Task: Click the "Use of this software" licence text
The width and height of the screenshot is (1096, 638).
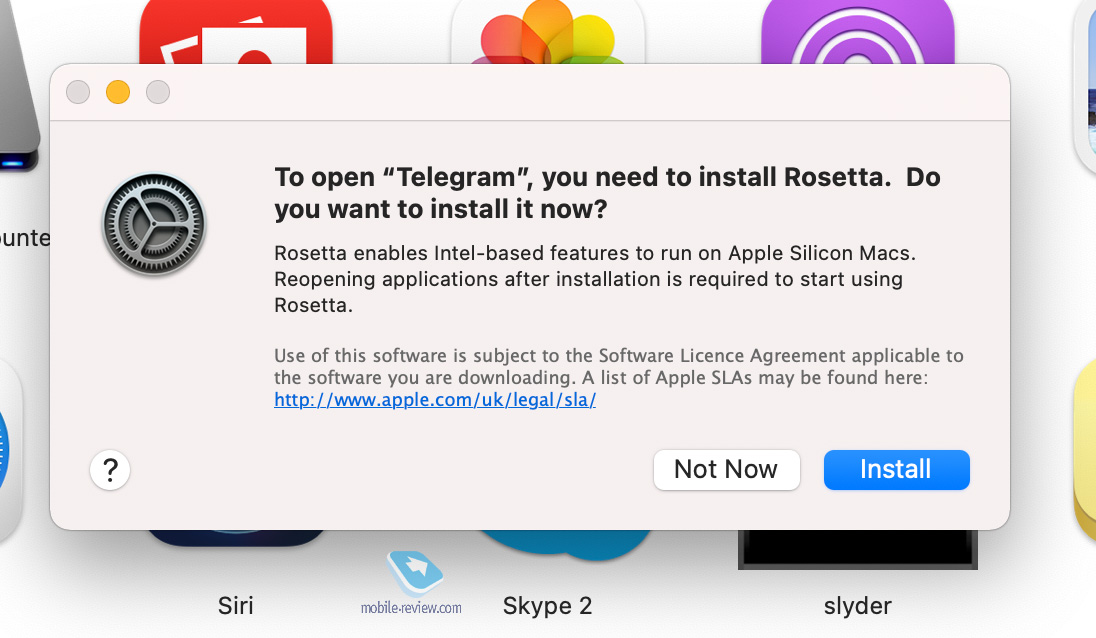Action: pos(619,366)
